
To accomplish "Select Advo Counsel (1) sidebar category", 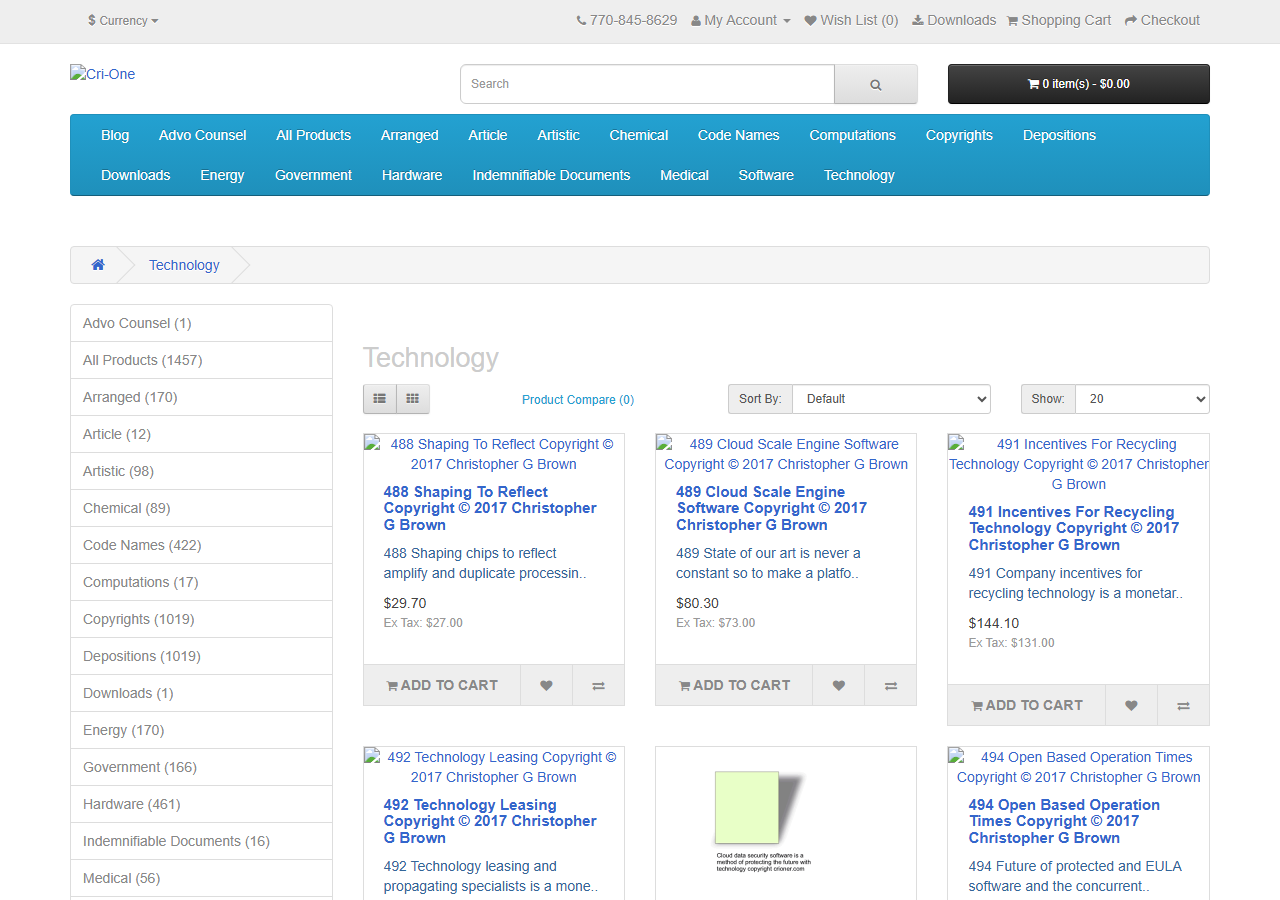I will pyautogui.click(x=201, y=323).
